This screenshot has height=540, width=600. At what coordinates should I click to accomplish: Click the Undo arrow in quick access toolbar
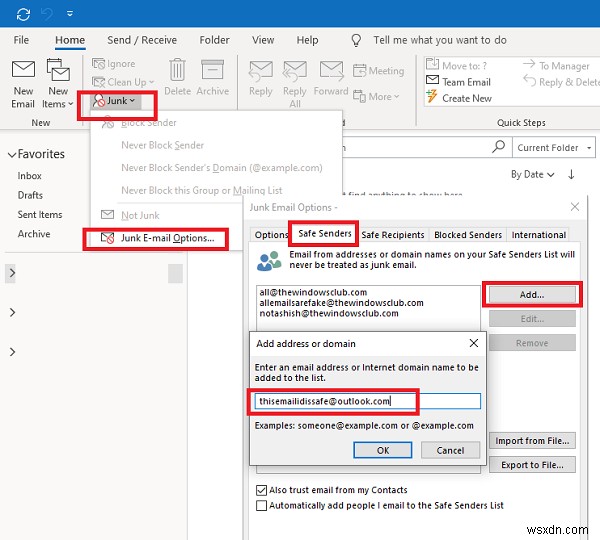pos(47,14)
